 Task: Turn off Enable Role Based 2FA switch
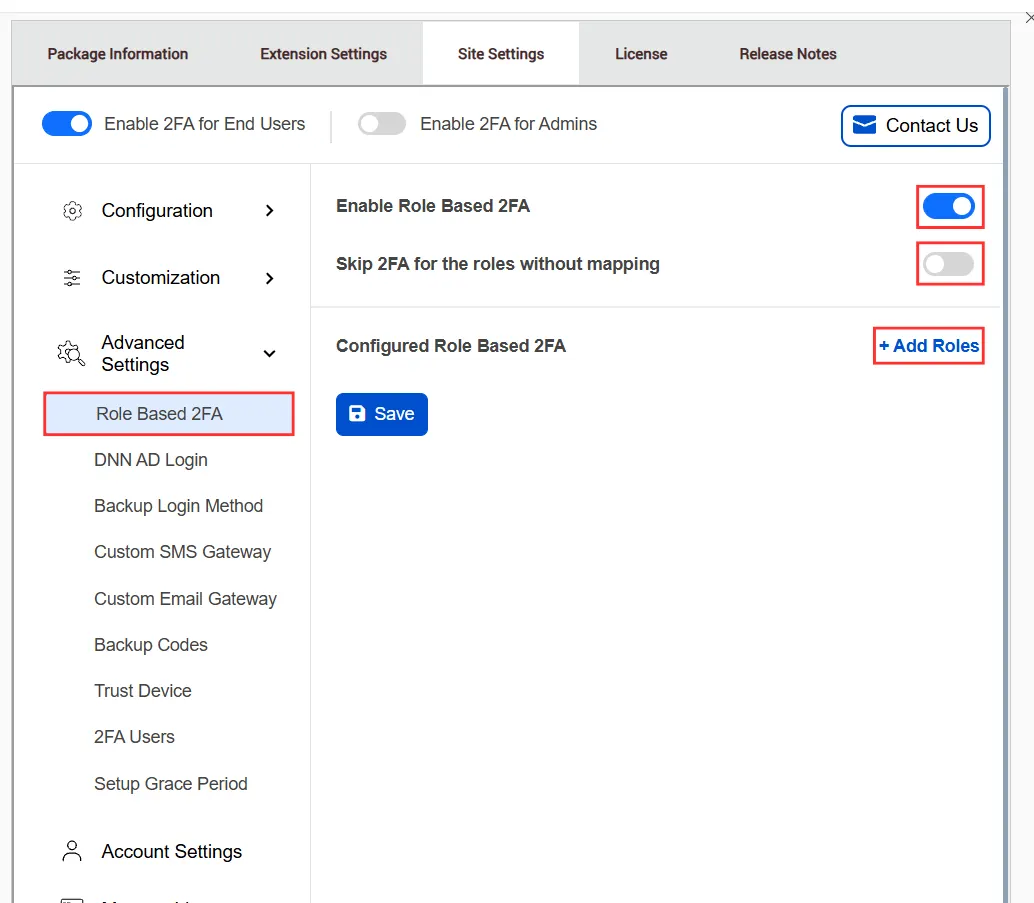point(948,206)
